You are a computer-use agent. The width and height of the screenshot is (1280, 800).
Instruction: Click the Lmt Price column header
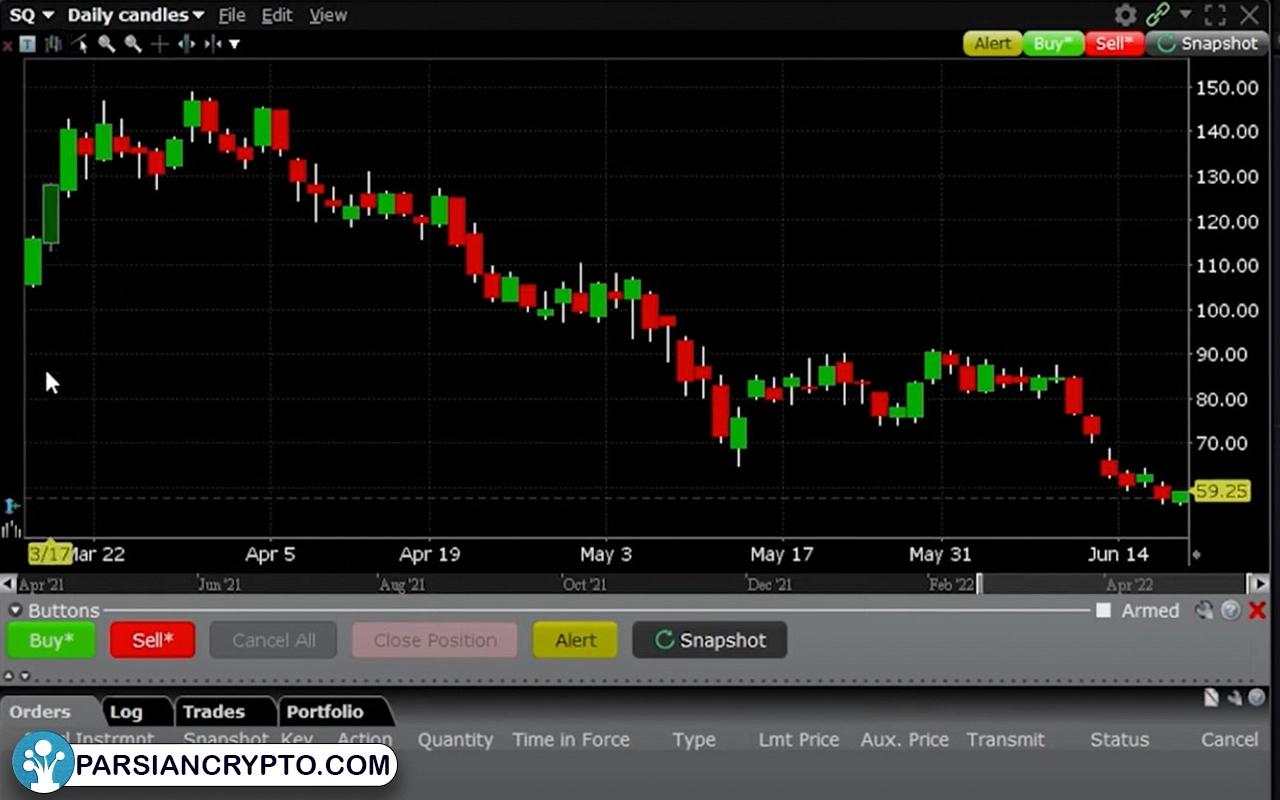[x=799, y=740]
